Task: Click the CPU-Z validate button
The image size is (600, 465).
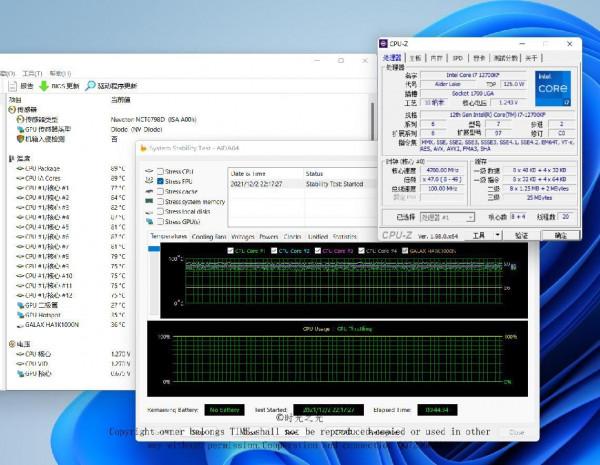Action: (521, 235)
